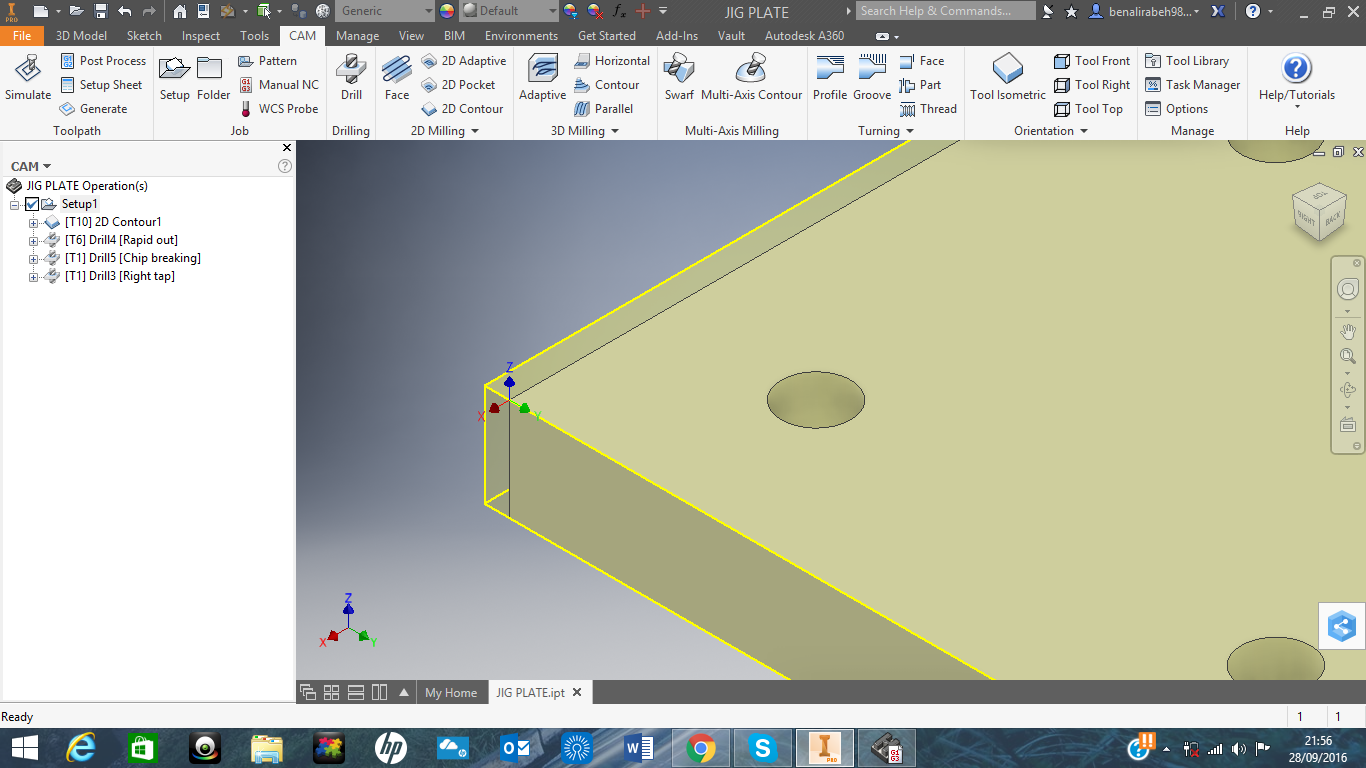
Task: Open the Generic material dropdown
Action: point(428,11)
